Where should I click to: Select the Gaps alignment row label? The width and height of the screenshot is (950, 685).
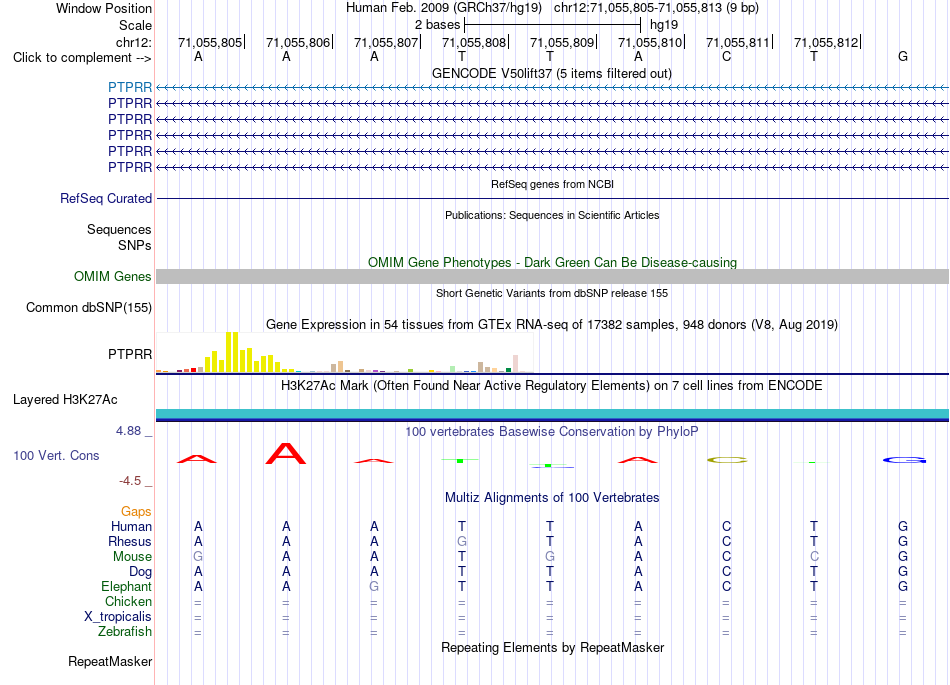[x=136, y=512]
